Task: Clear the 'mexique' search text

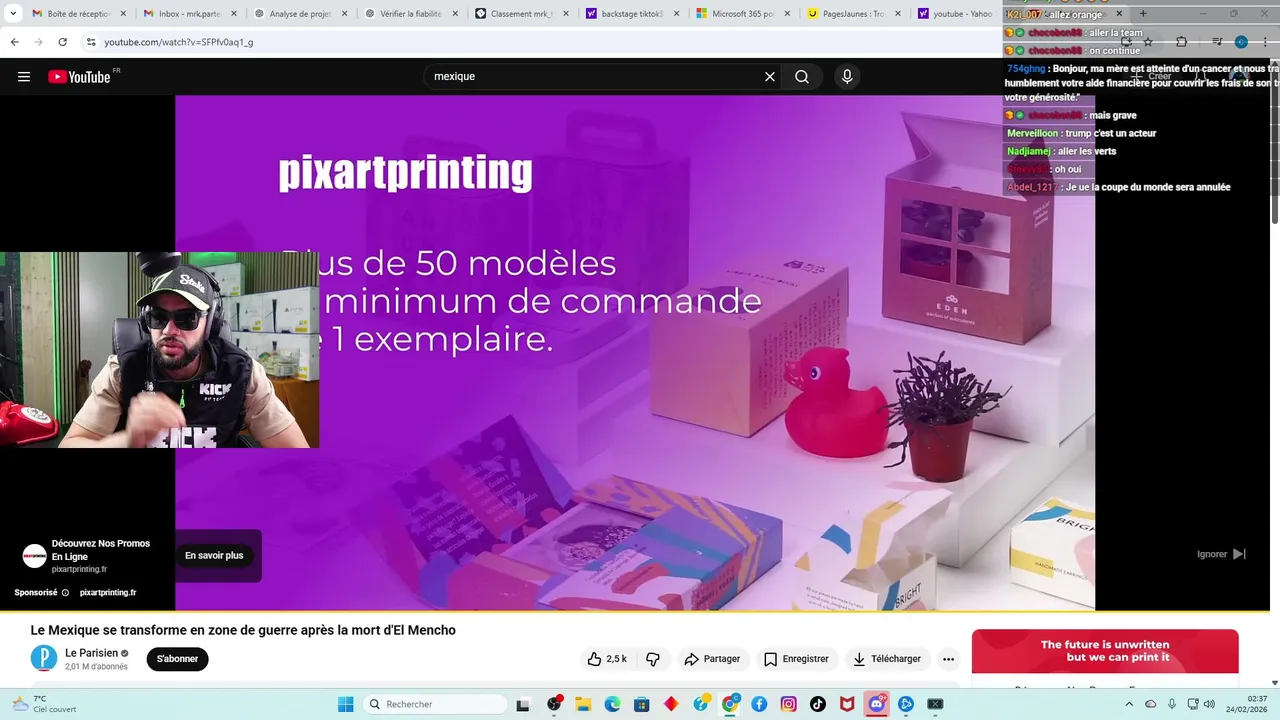Action: [x=770, y=77]
